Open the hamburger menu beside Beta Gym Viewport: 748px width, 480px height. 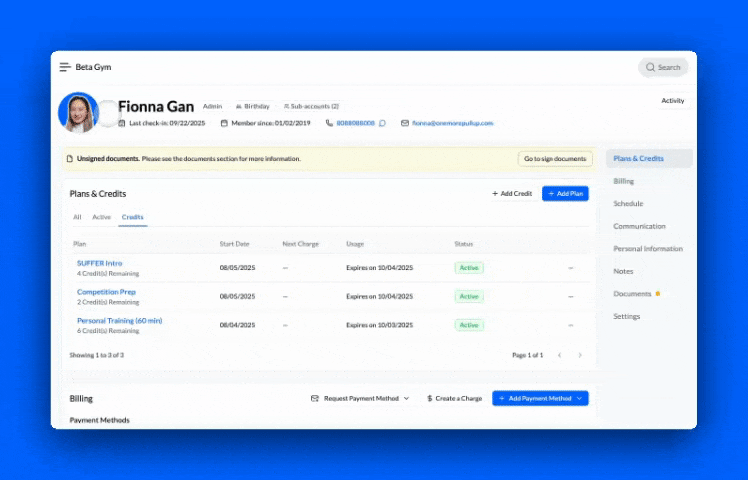coord(65,67)
